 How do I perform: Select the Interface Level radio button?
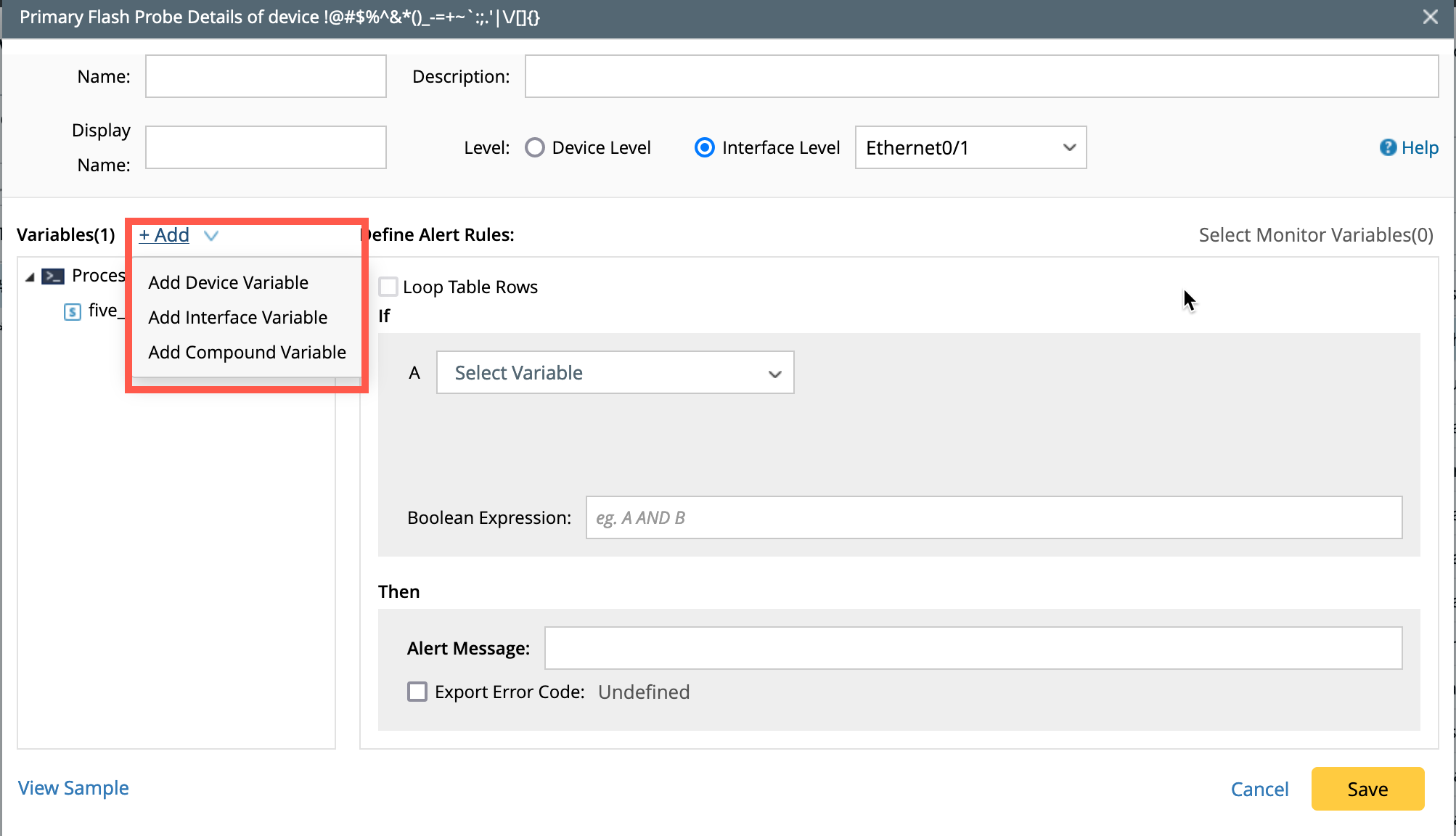point(704,147)
